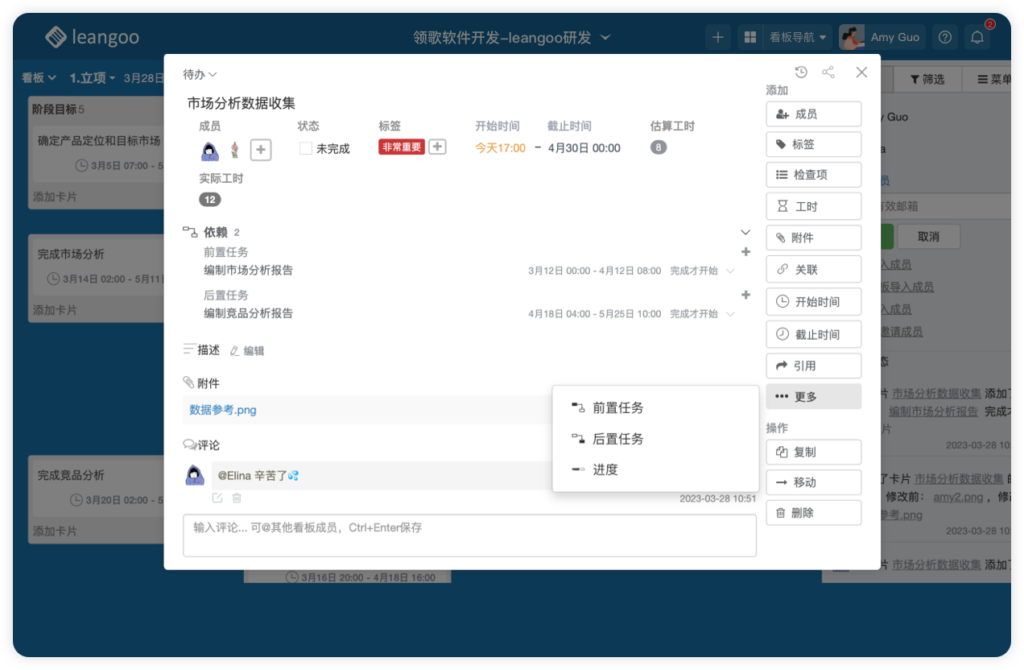
Task: Open the 待办 list dropdown
Action: coord(198,74)
